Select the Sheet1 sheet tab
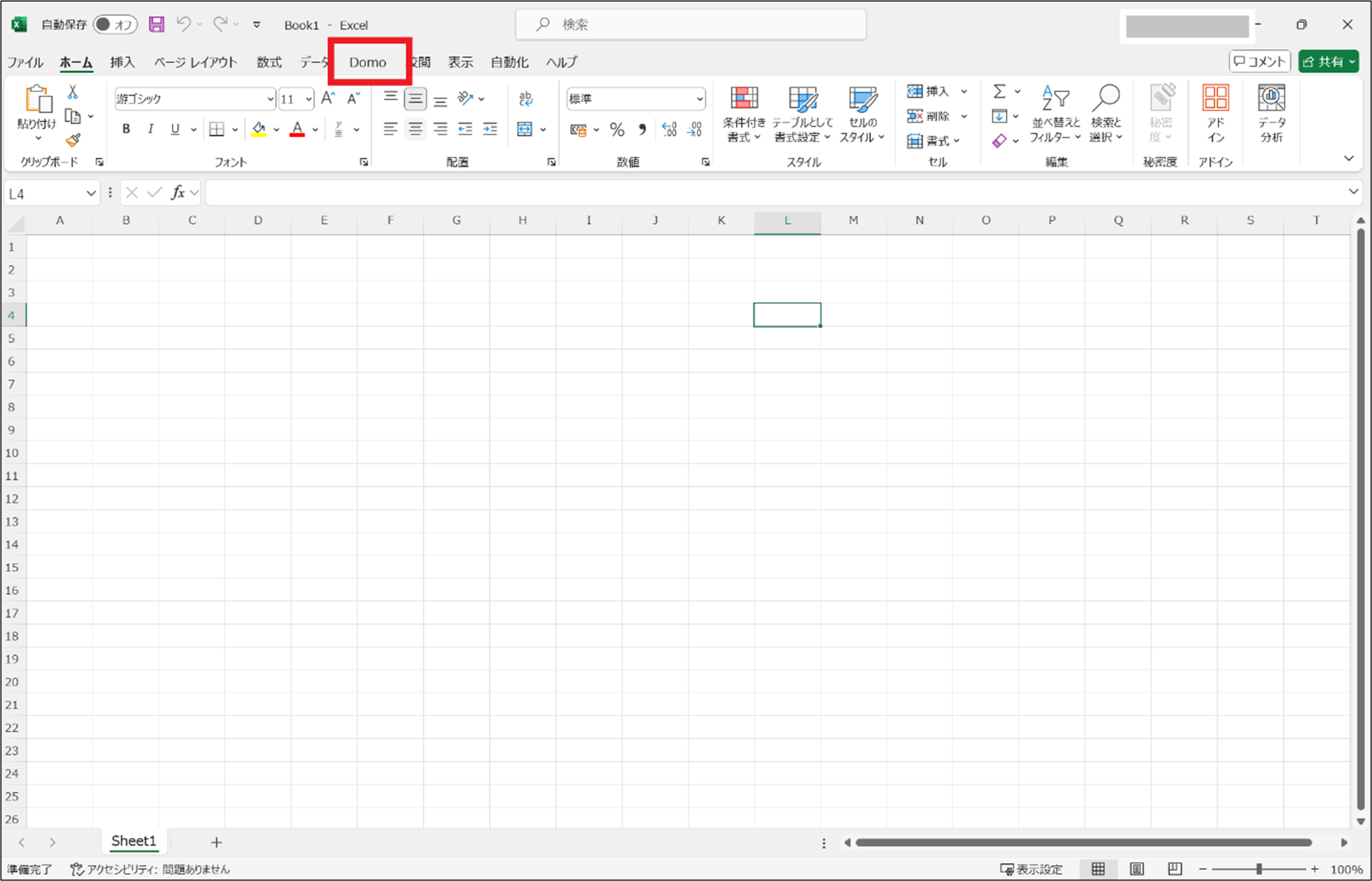Screen dimensions: 1372x881 point(134,841)
